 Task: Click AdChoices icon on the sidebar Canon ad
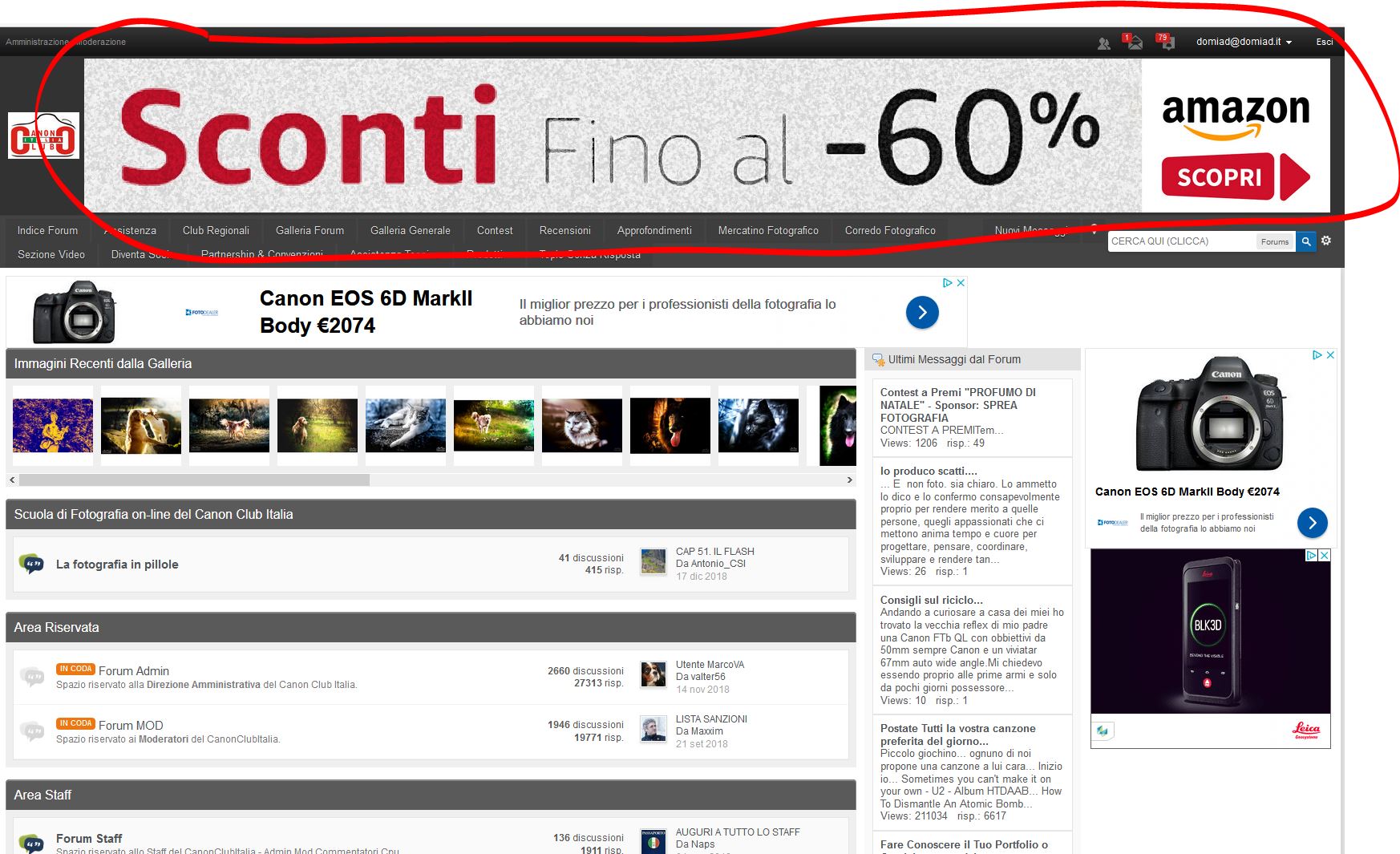(x=1317, y=355)
